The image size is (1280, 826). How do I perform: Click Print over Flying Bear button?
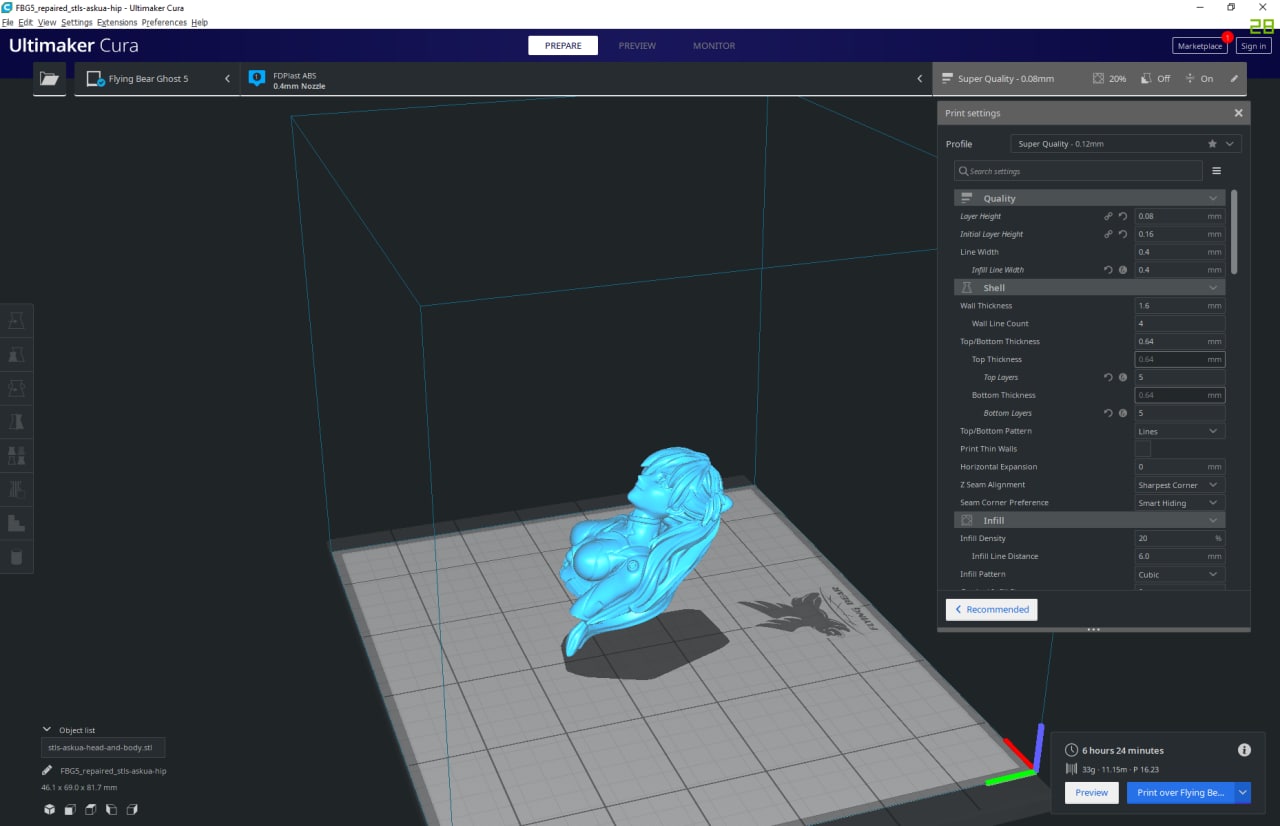coord(1181,793)
